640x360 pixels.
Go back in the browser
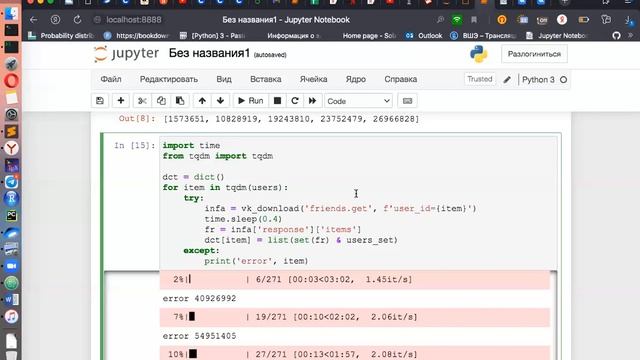33,20
